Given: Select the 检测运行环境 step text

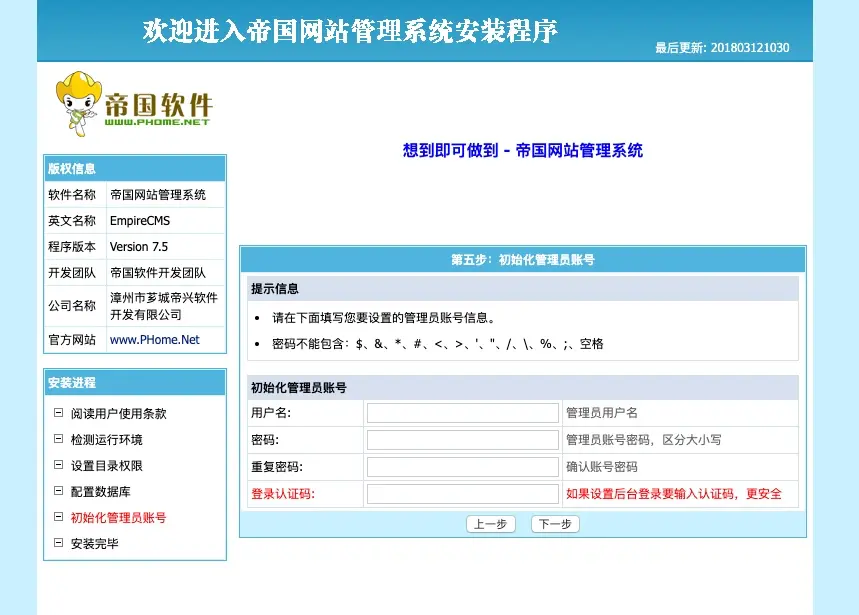Looking at the screenshot, I should (106, 440).
